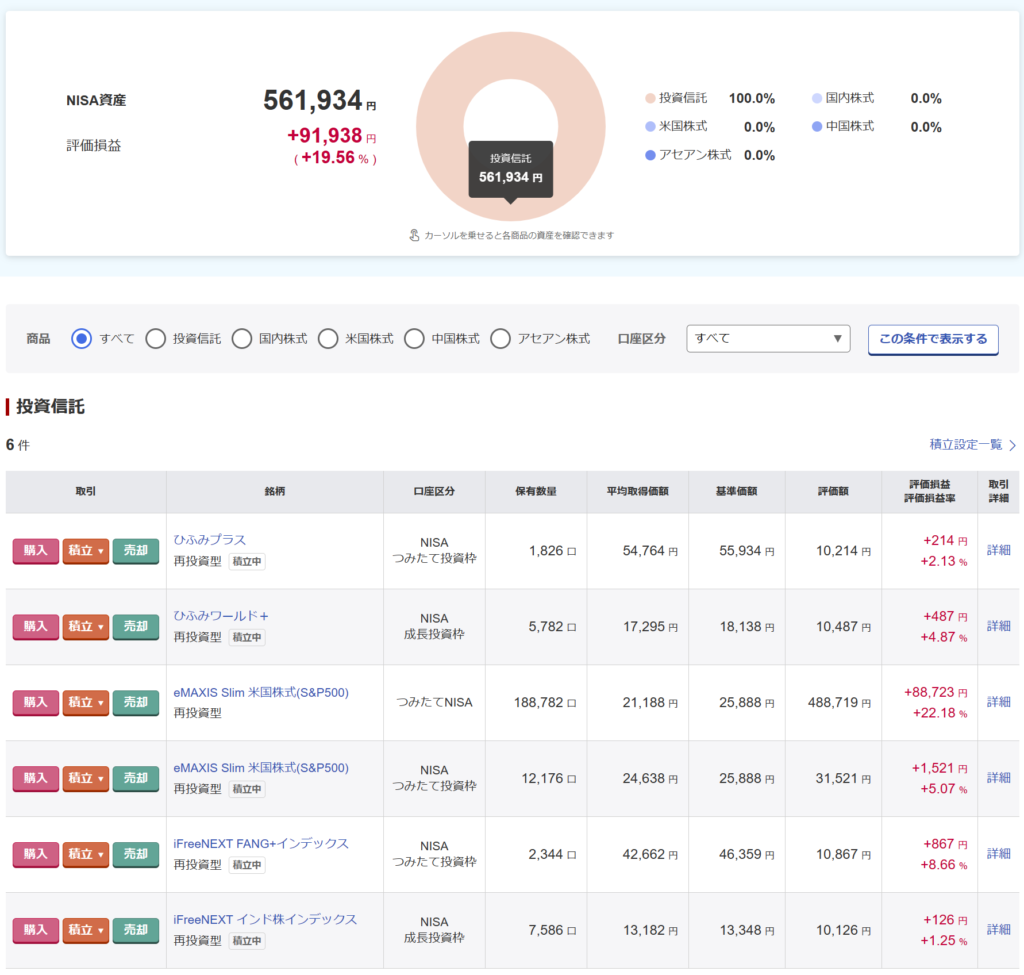Open the 口座区分 dropdown
Viewport: 1024px width, 975px height.
768,339
